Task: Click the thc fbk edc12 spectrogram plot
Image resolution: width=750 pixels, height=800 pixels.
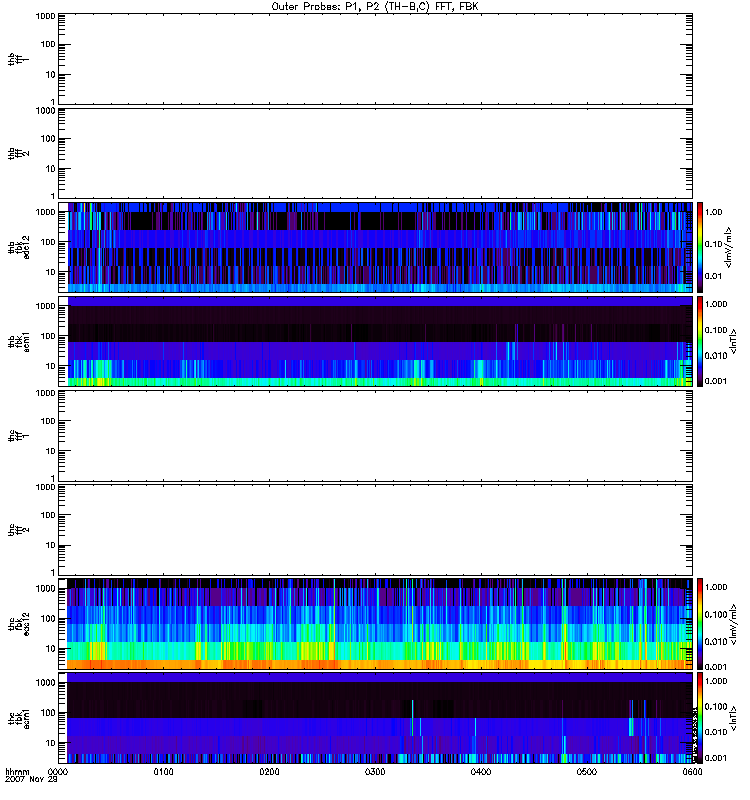Action: 375,623
